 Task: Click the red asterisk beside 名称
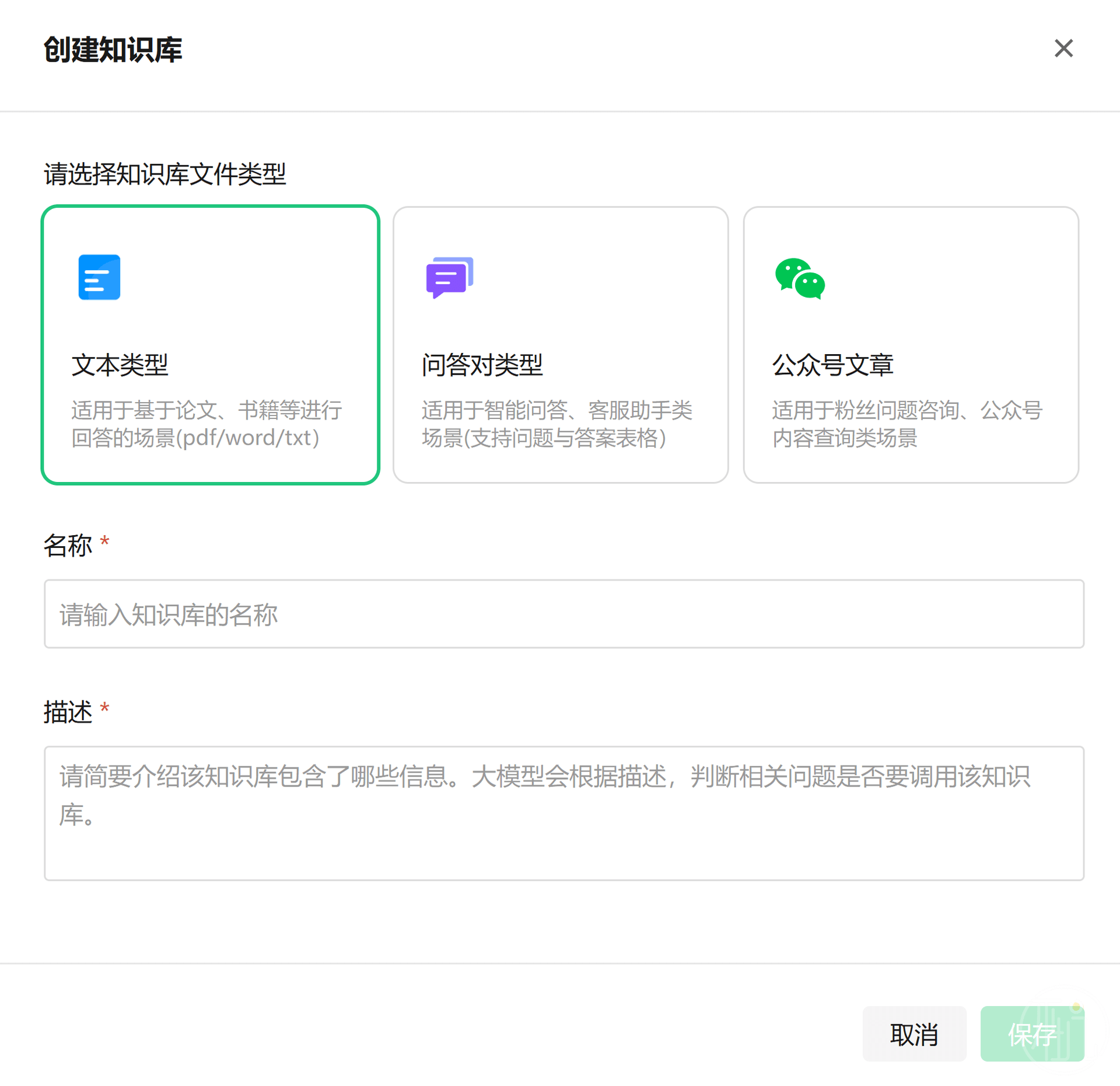[x=104, y=542]
